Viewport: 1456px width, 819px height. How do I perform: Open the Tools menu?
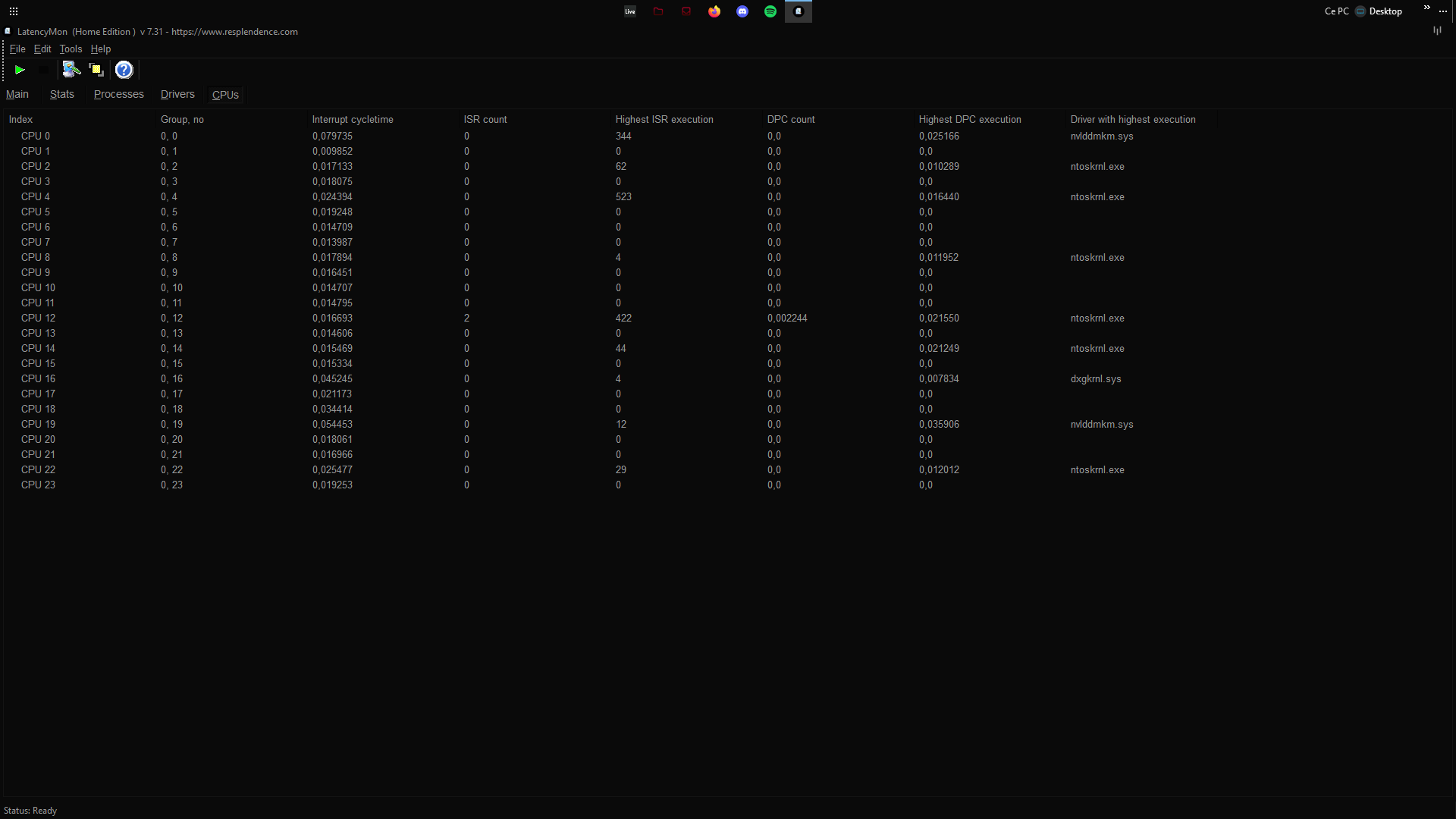coord(71,49)
